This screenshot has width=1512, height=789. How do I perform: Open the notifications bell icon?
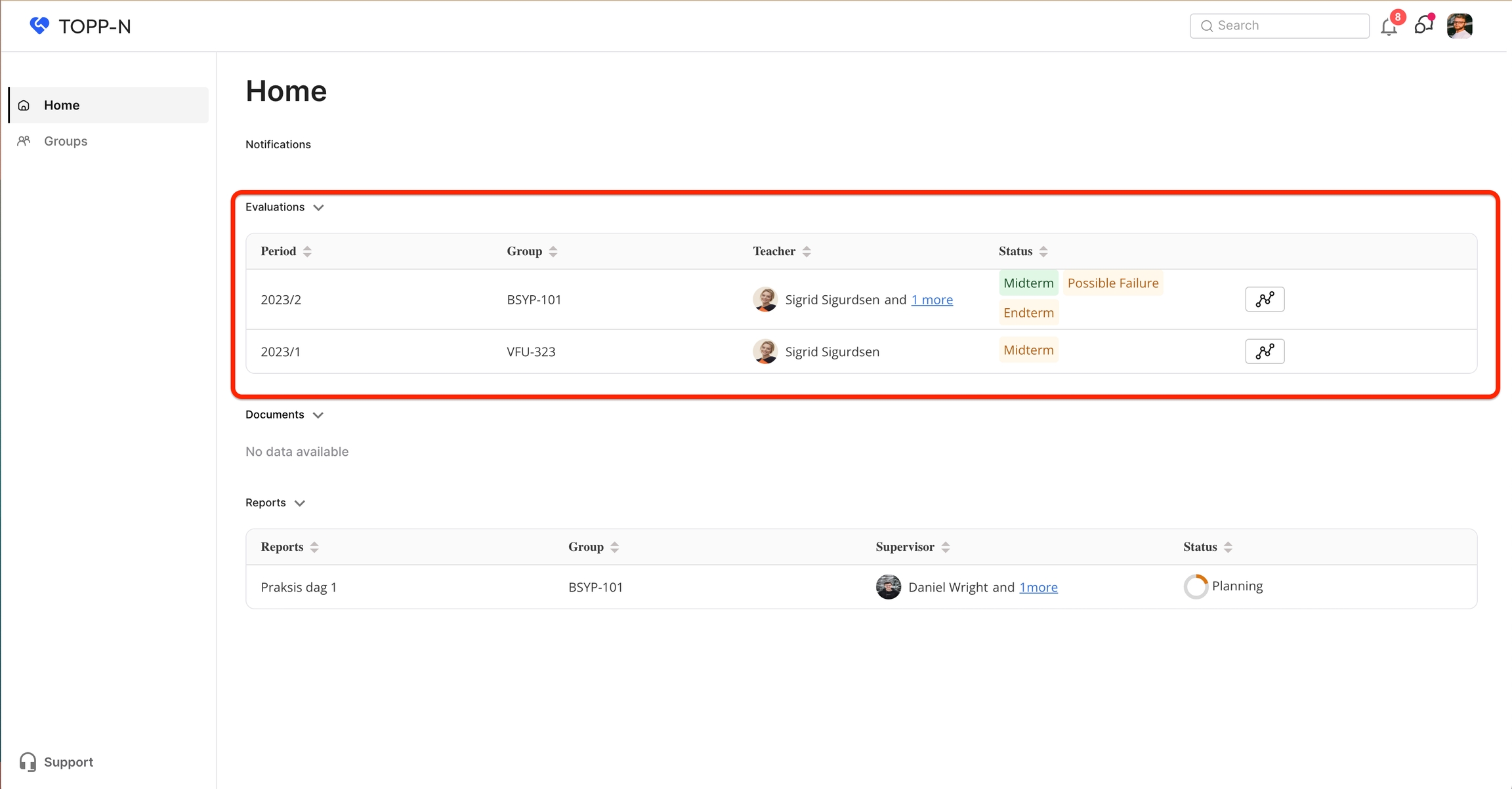coord(1389,27)
